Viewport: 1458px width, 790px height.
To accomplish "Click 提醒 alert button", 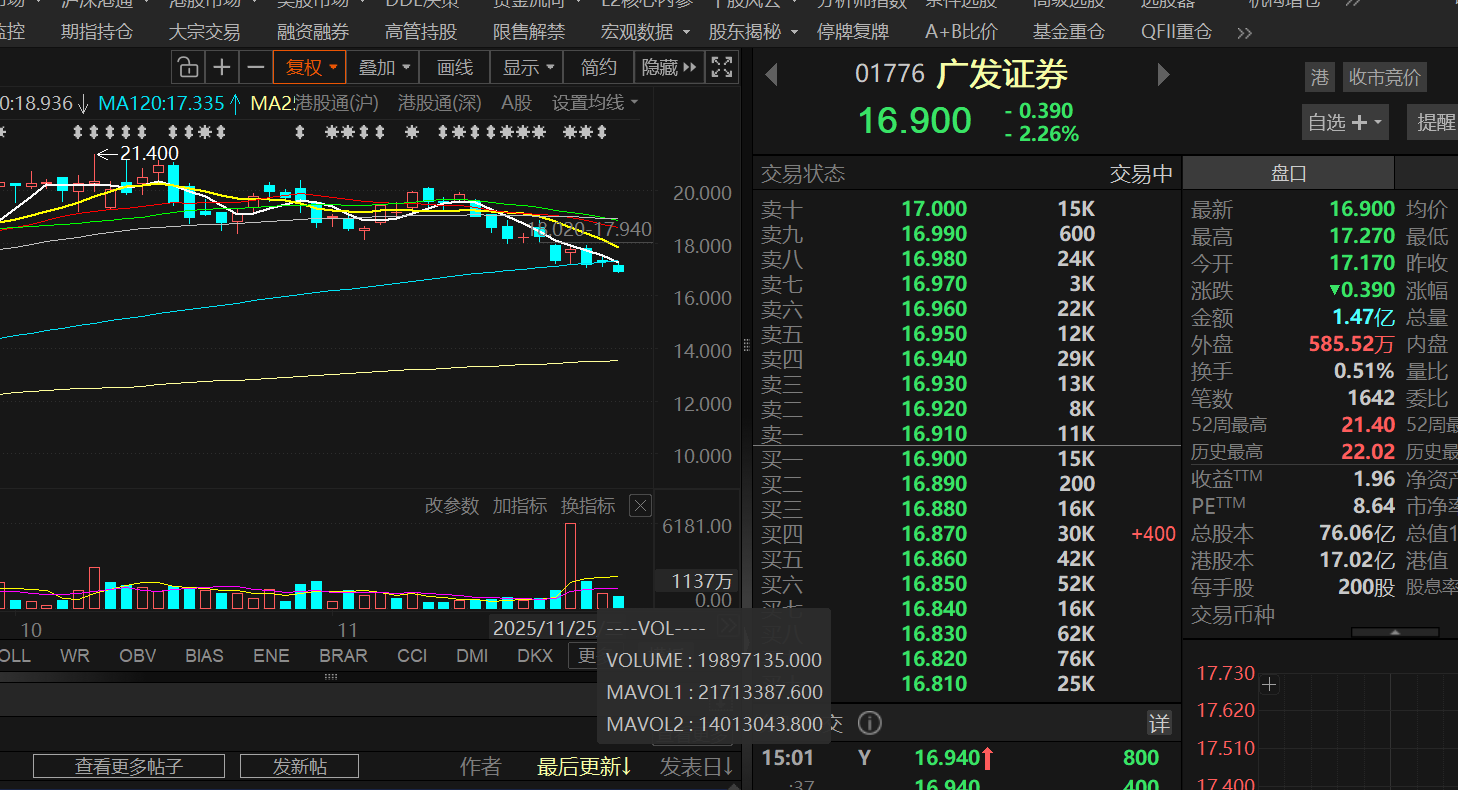I will point(1434,122).
